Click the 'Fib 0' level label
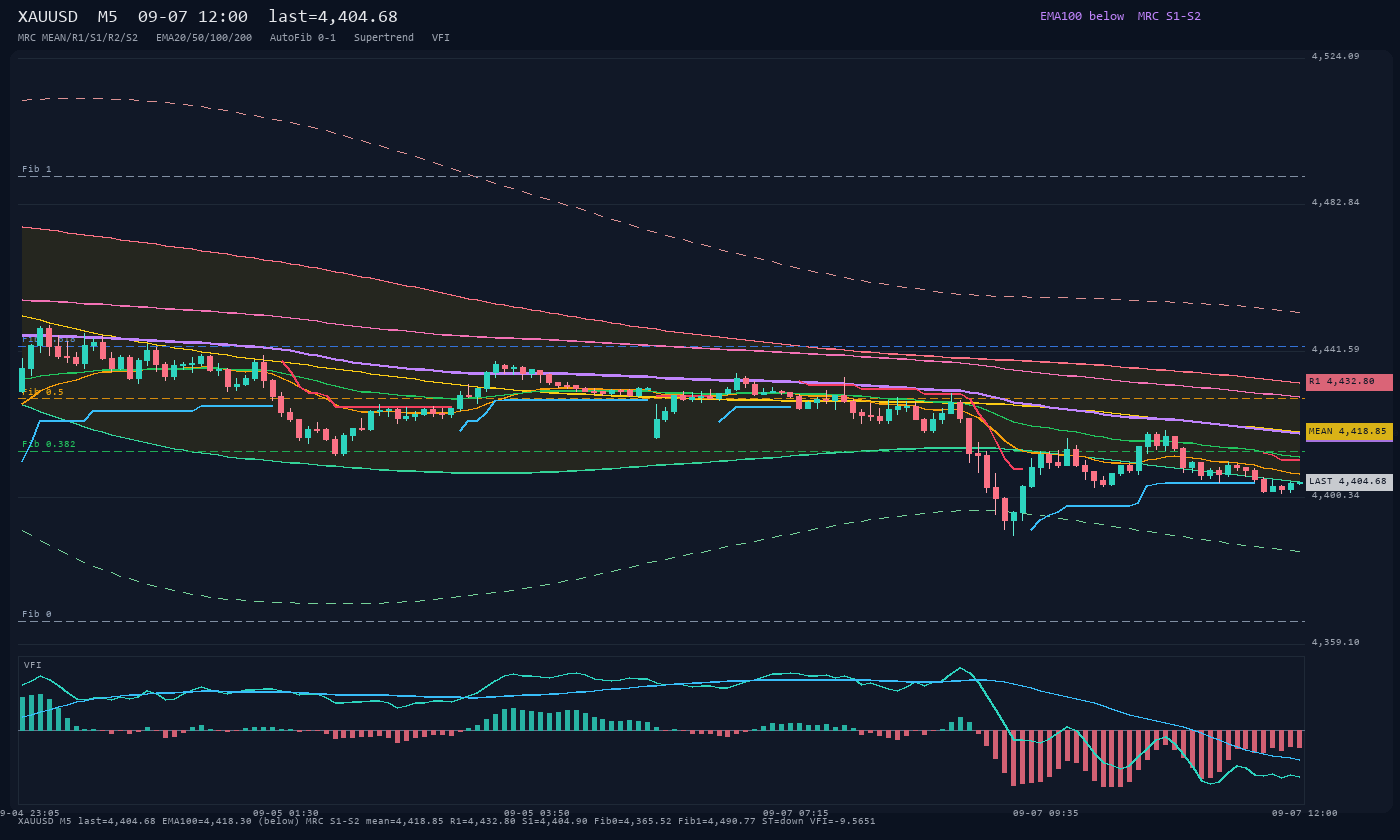The image size is (1400, 840). 37,614
